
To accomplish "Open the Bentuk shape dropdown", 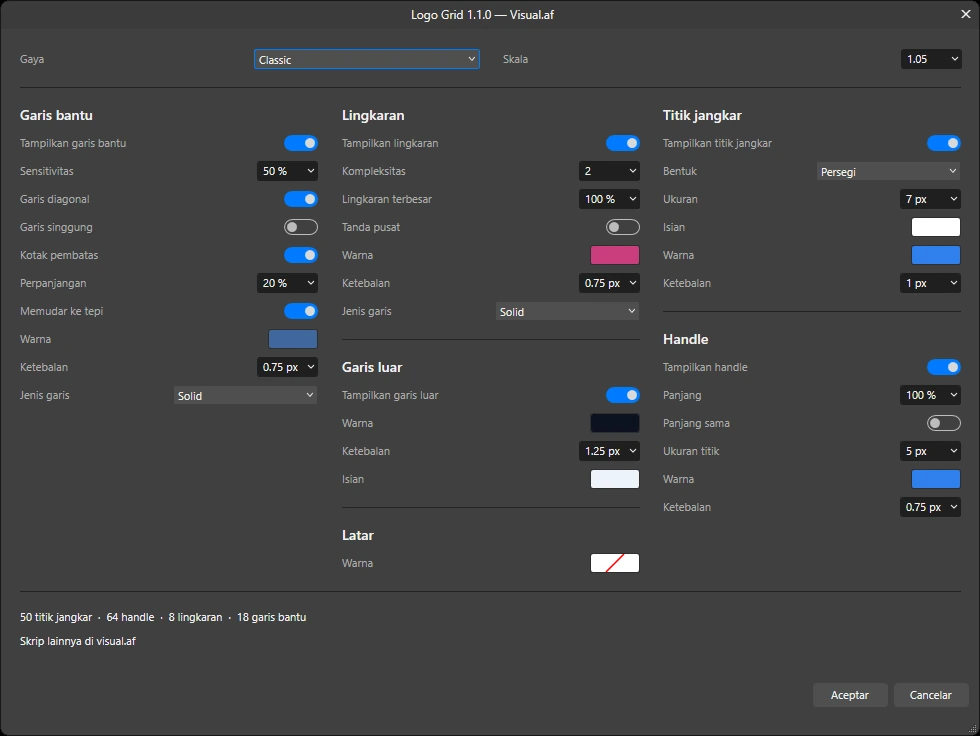I will click(888, 171).
